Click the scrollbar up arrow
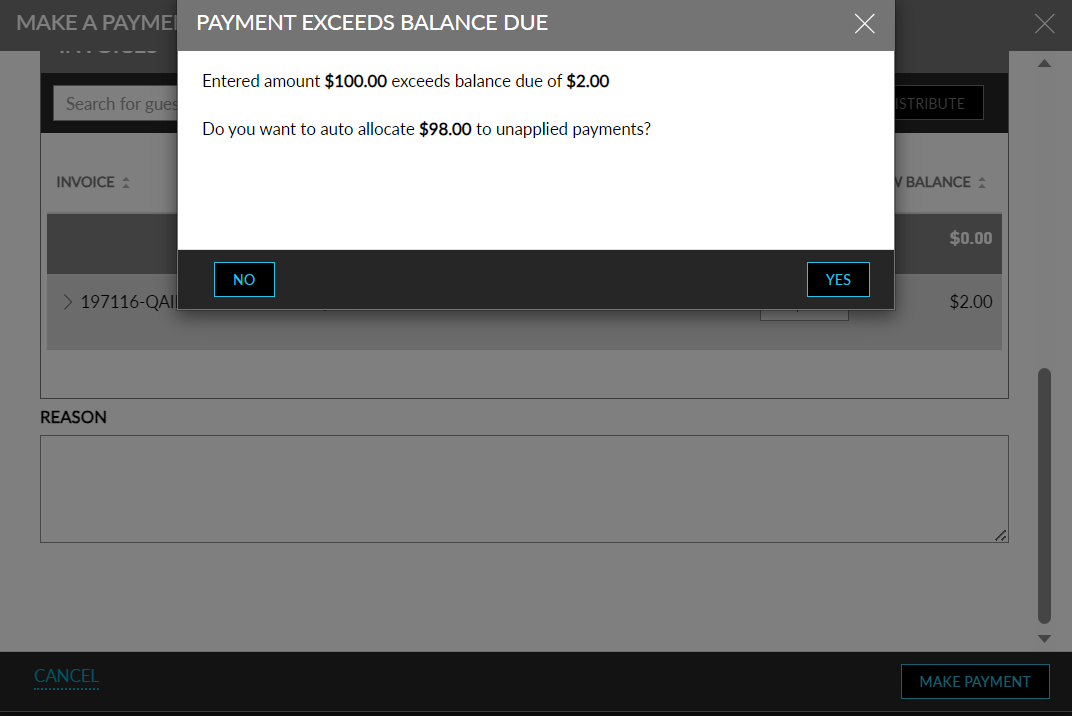The image size is (1072, 716). [x=1044, y=62]
